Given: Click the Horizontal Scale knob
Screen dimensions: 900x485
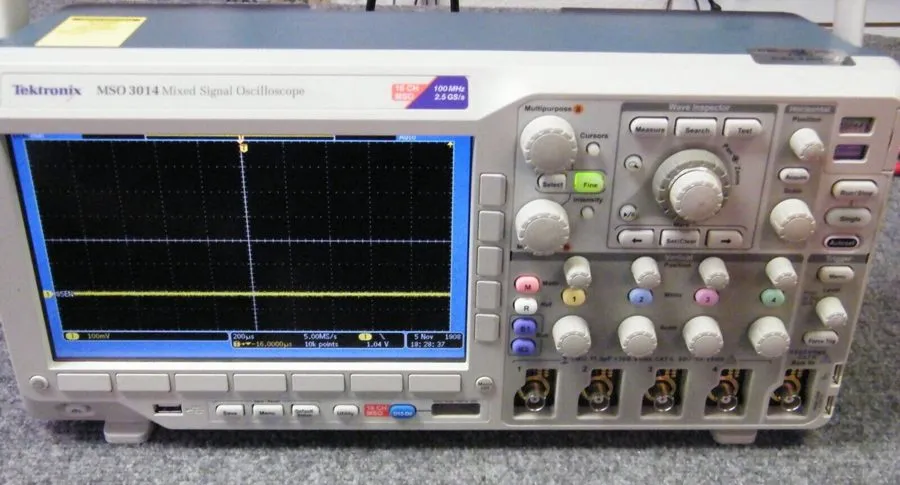Looking at the screenshot, I should tap(792, 220).
